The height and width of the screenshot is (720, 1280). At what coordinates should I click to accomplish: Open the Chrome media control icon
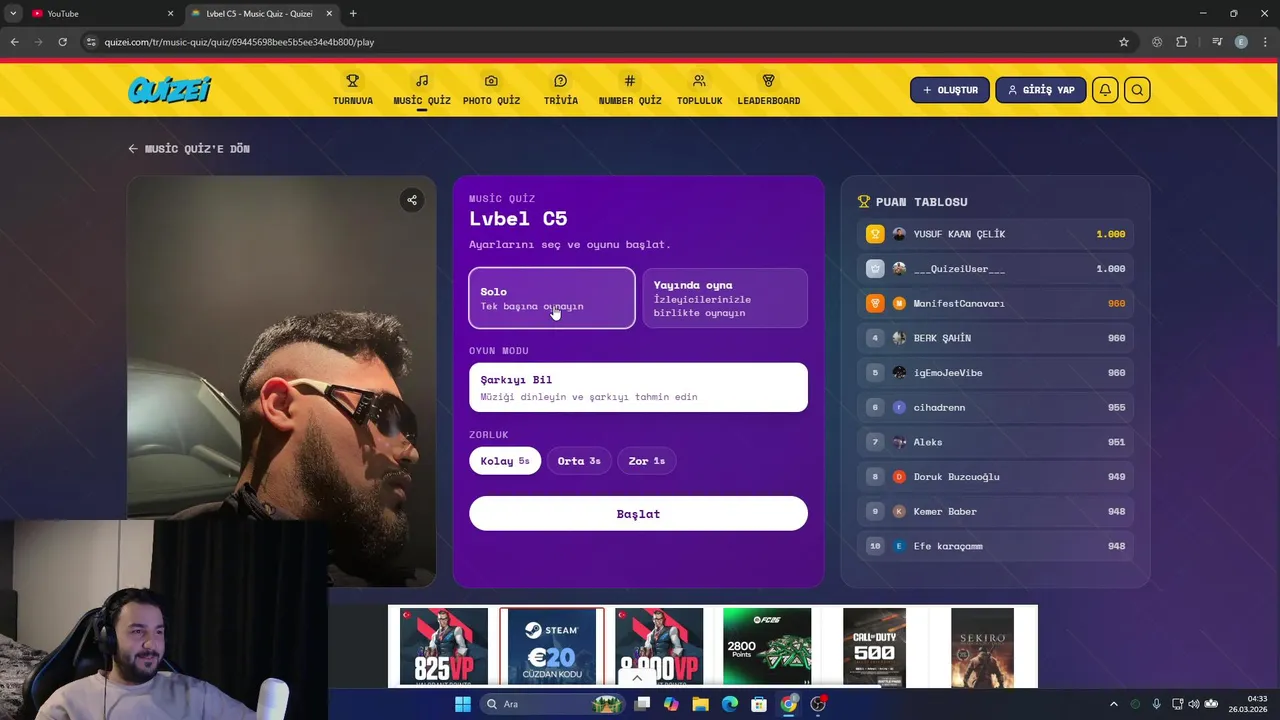coord(1217,42)
